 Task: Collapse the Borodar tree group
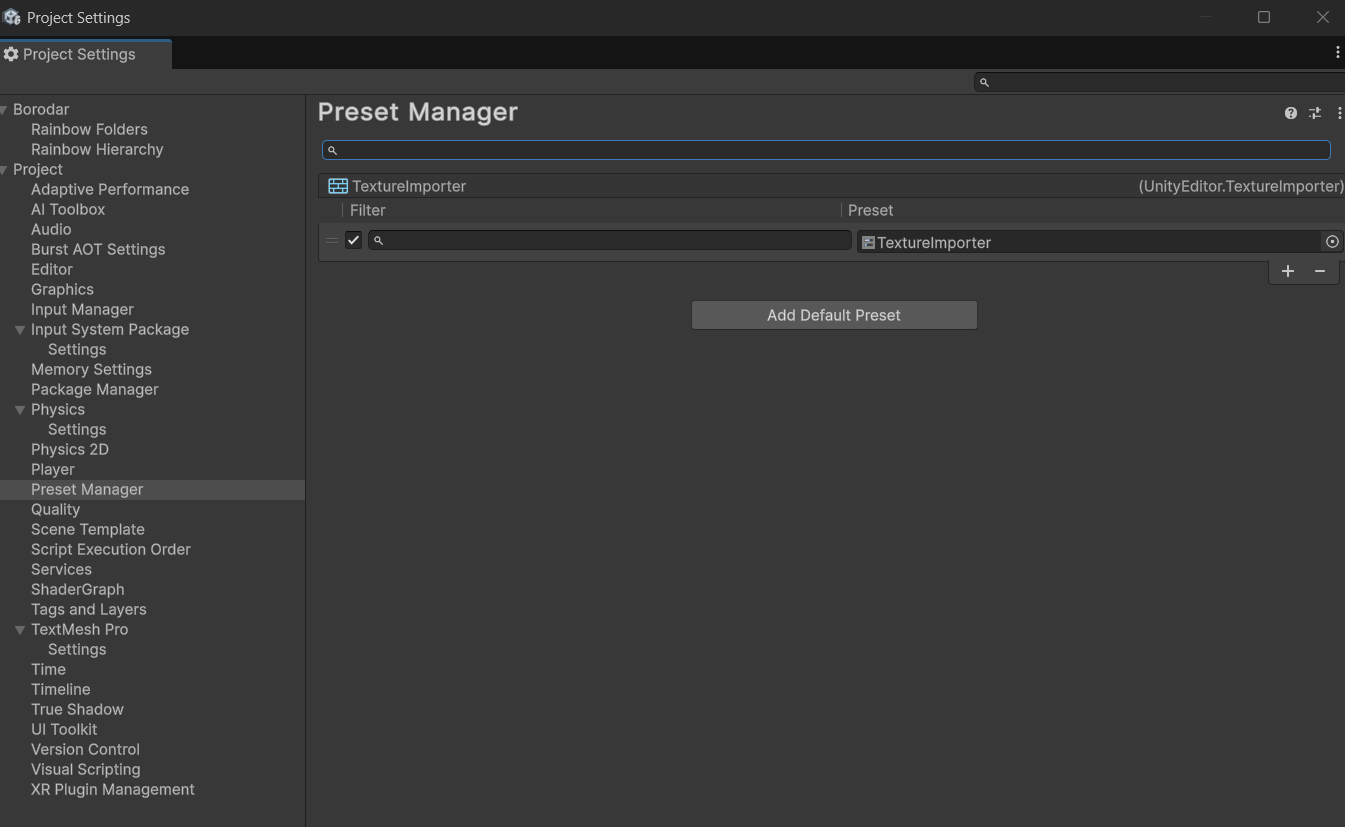coord(5,110)
